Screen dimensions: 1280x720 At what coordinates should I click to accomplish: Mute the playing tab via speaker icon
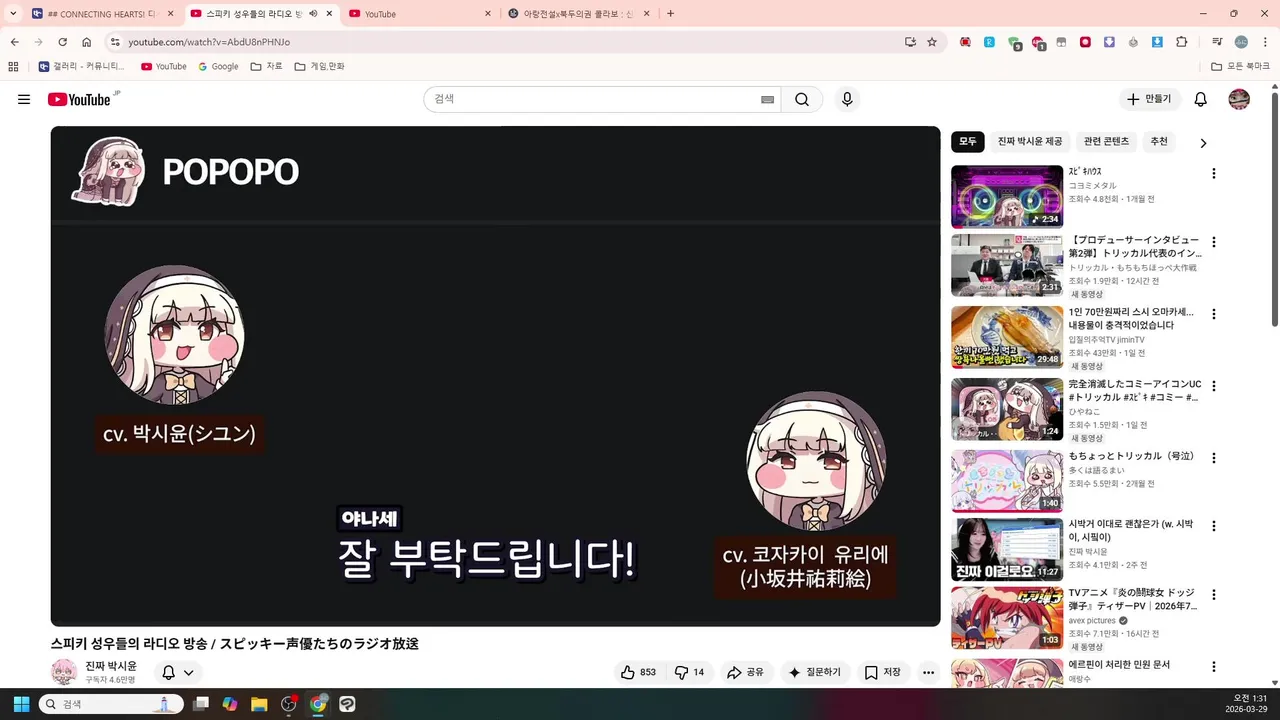(313, 13)
